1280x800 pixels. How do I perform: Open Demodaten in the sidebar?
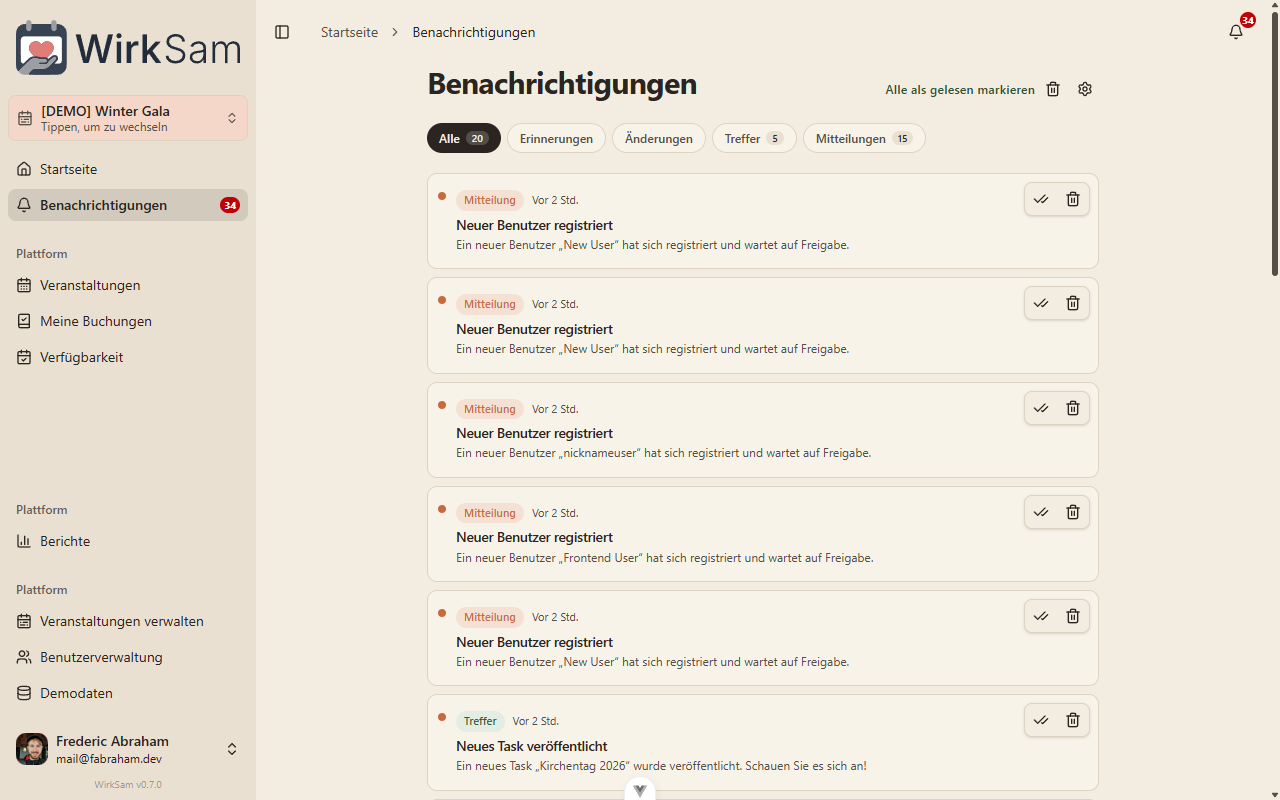coord(128,693)
